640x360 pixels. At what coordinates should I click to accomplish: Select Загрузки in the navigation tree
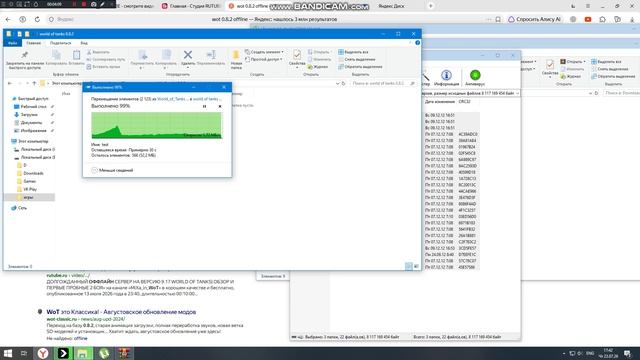pos(29,115)
